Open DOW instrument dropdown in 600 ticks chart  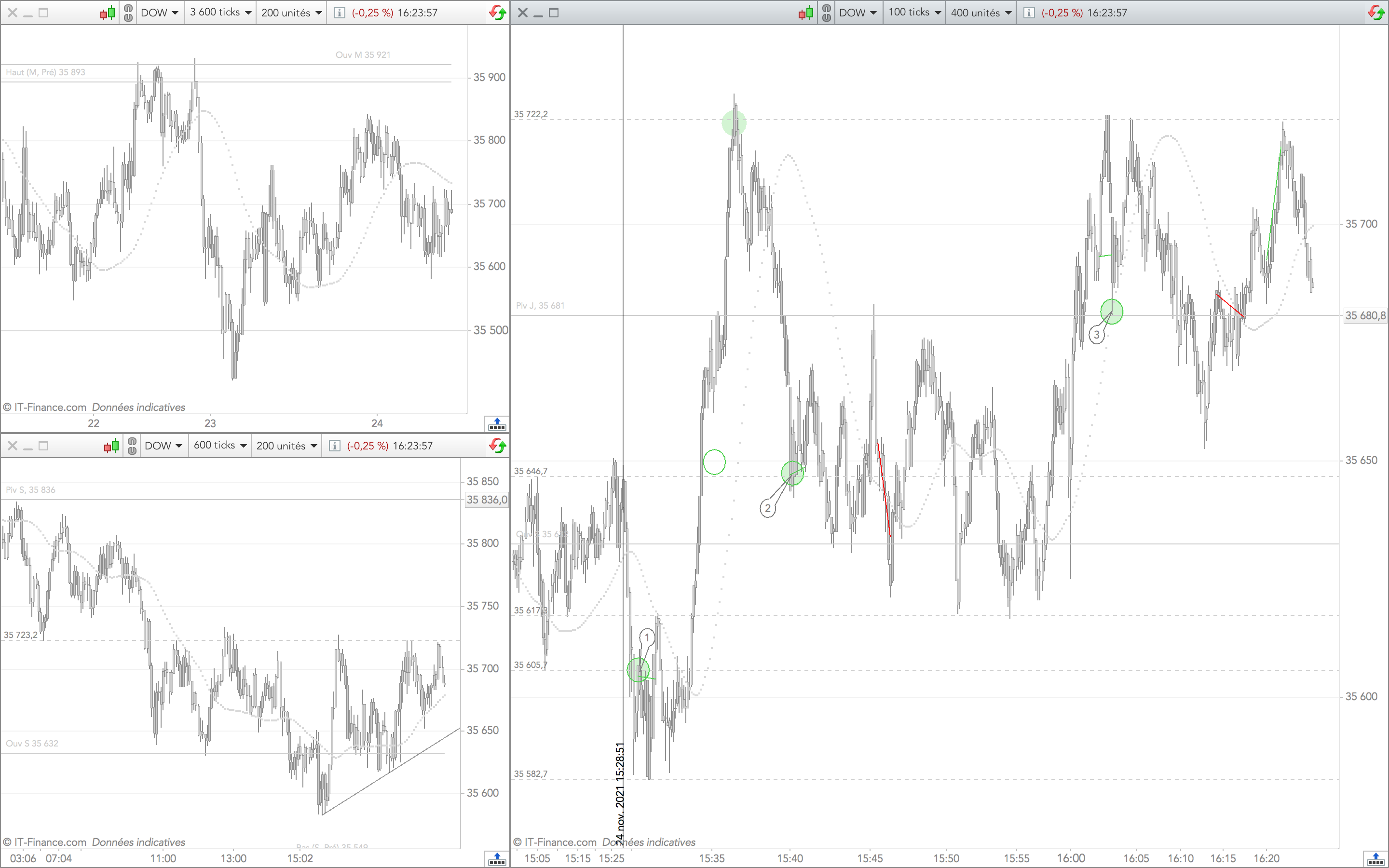(x=163, y=446)
